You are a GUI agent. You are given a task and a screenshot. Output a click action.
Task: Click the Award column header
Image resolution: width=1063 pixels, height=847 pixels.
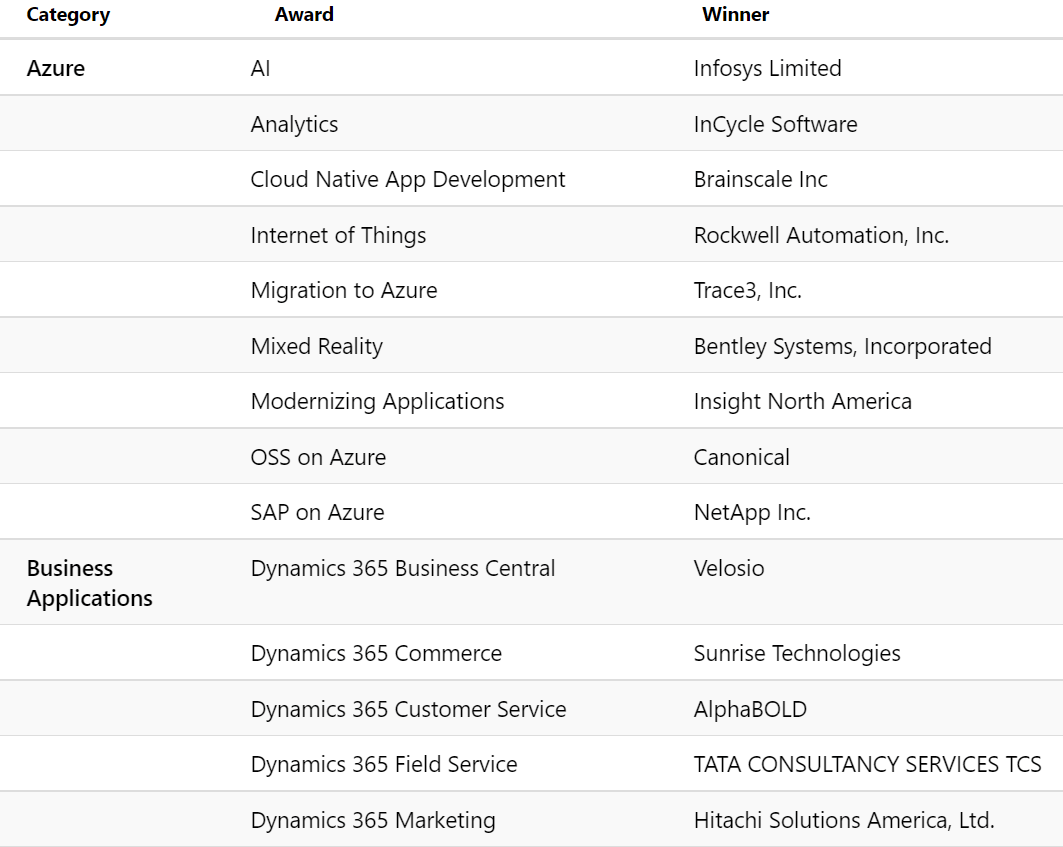304,14
